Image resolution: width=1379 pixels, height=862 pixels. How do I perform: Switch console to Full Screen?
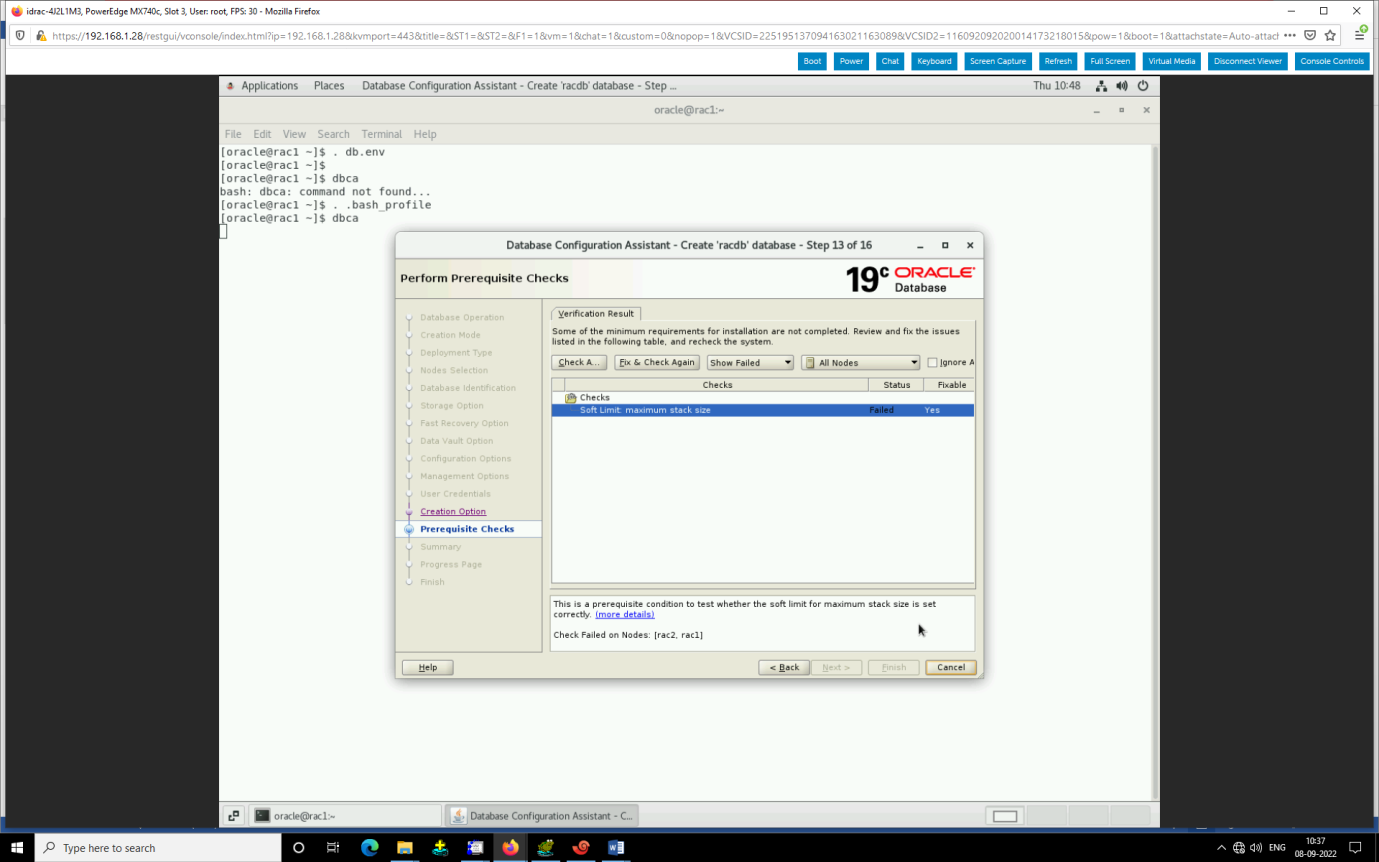1110,61
